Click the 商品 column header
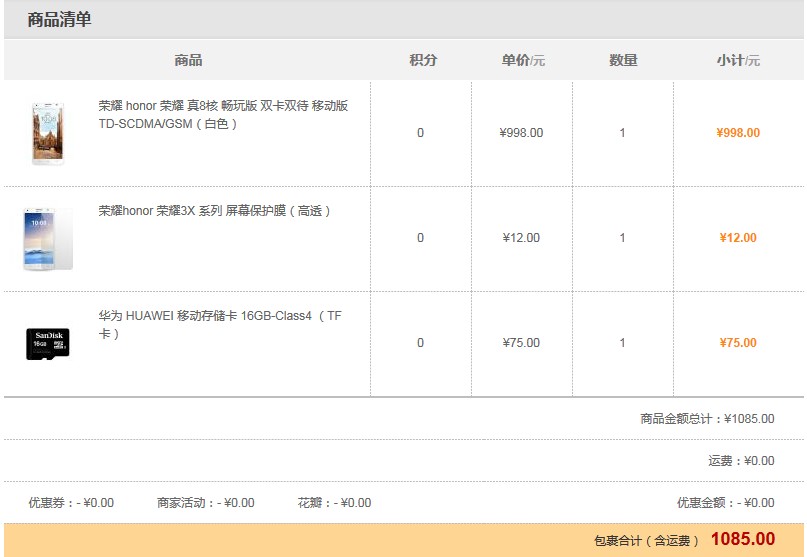The width and height of the screenshot is (807, 557). 188,60
